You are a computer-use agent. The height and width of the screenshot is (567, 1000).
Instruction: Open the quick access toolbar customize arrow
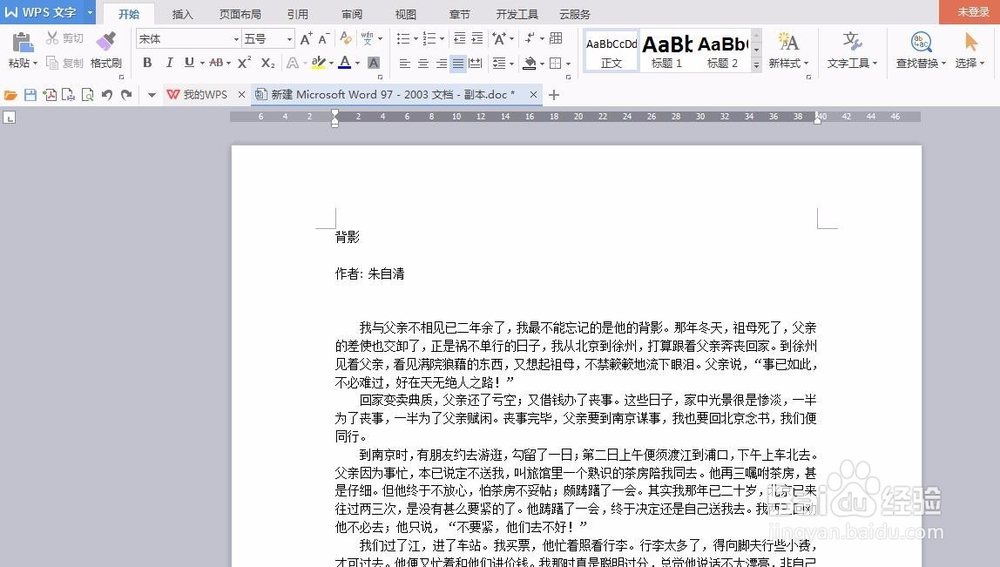[x=152, y=95]
